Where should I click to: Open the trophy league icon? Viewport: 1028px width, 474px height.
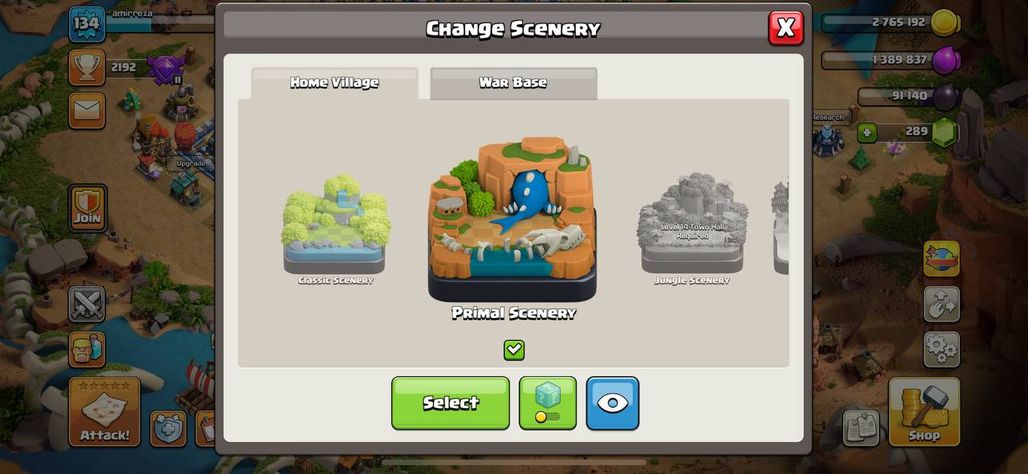click(87, 68)
